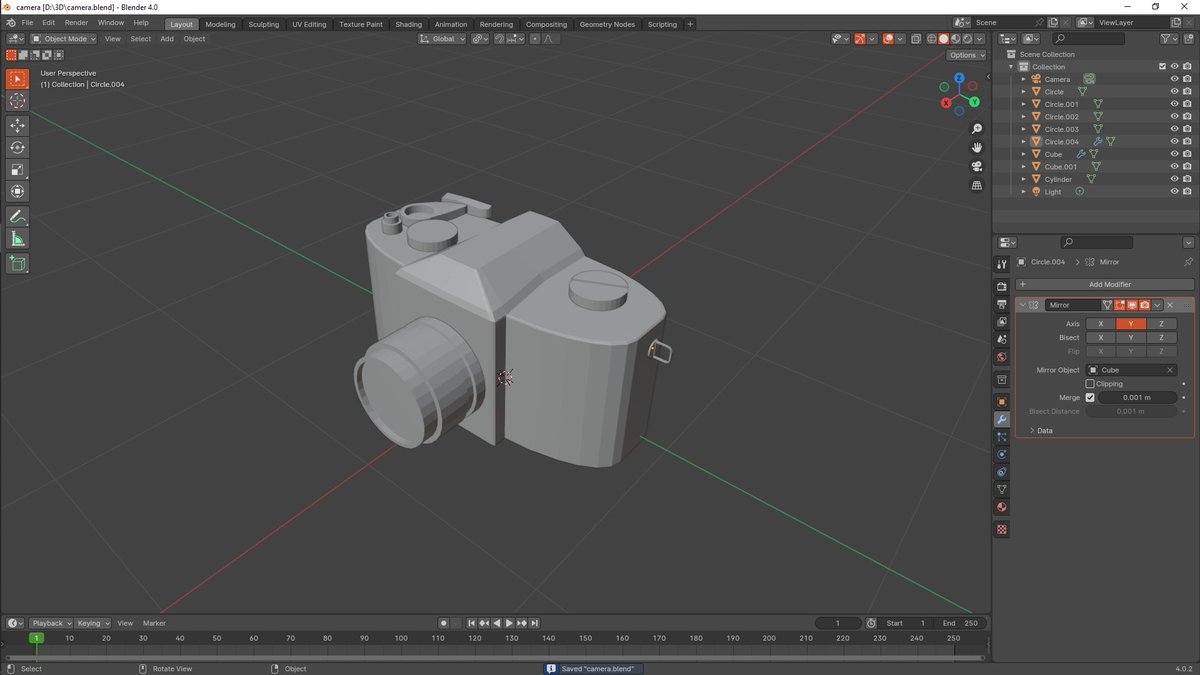Image resolution: width=1200 pixels, height=675 pixels.
Task: Open the Material properties tab
Action: pos(1002,507)
